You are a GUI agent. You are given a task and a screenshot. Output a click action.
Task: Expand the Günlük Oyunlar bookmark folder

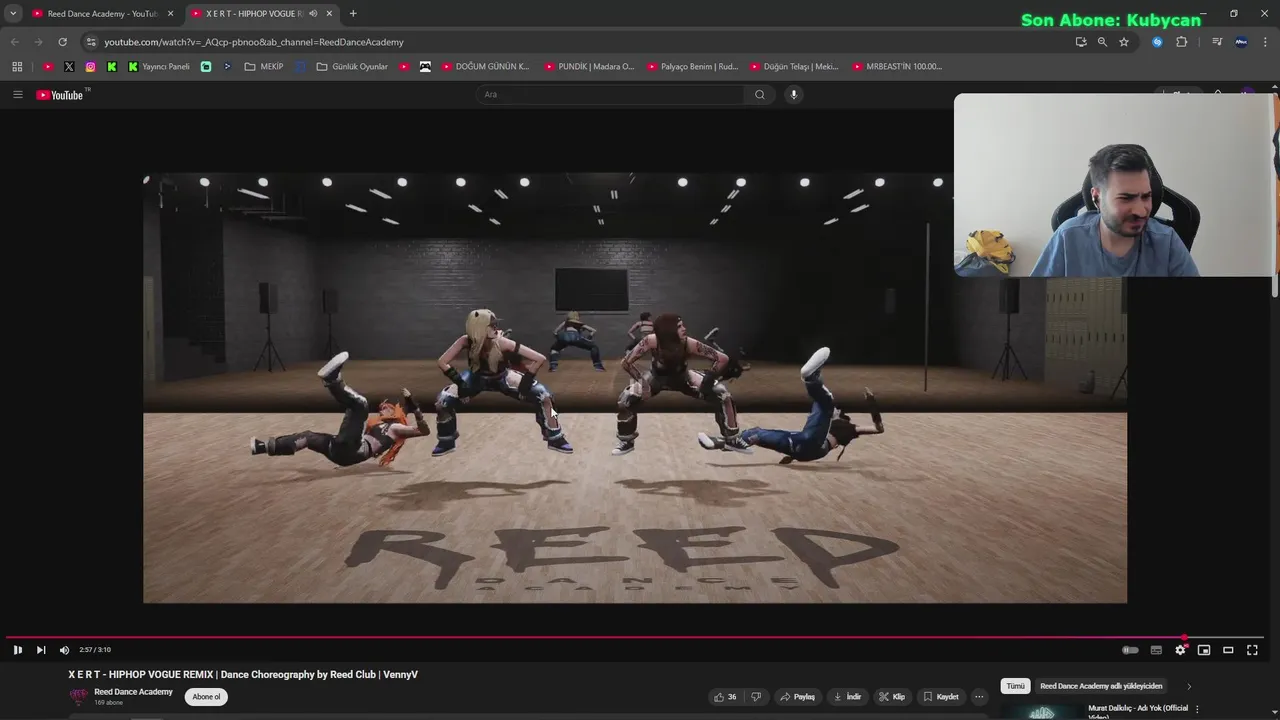tap(352, 67)
